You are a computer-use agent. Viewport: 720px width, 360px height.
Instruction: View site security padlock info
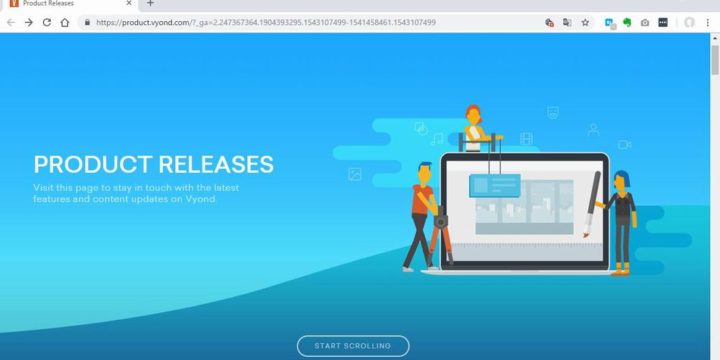pos(87,22)
